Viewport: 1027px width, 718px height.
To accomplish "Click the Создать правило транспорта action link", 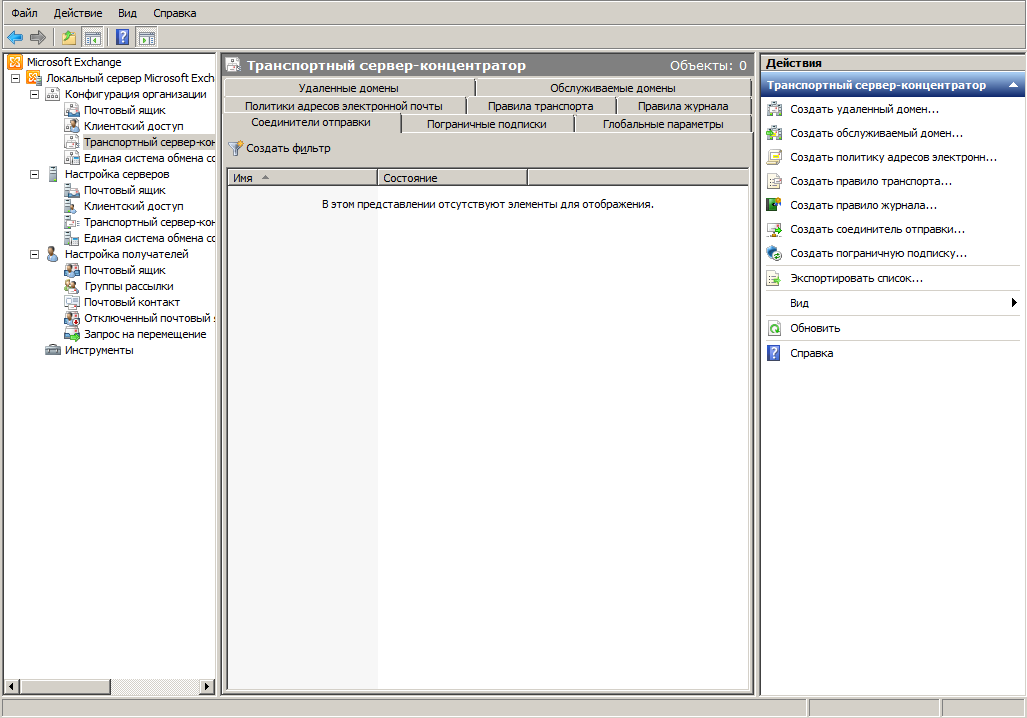I will tap(871, 181).
